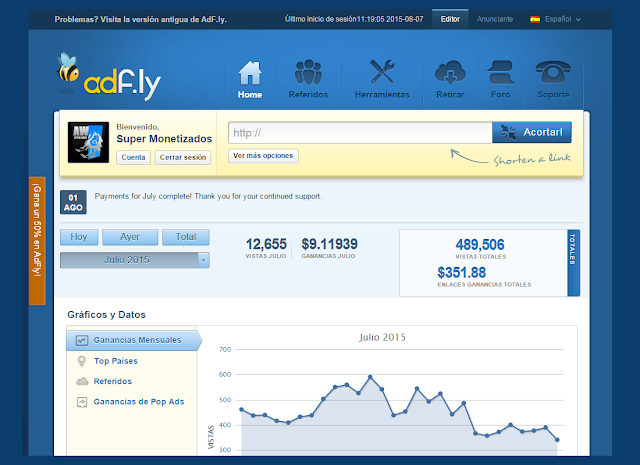Screen dimensions: 640x465
Task: Select the Total stats tab
Action: pyautogui.click(x=186, y=237)
